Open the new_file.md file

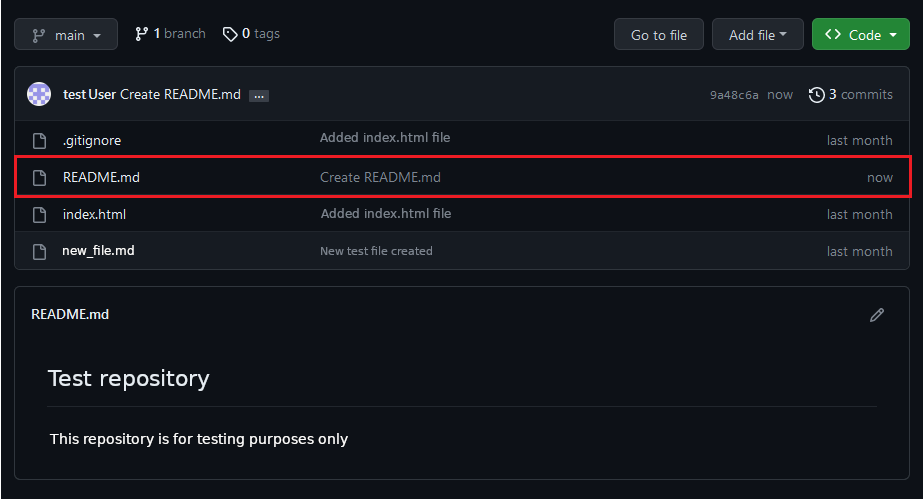[98, 251]
